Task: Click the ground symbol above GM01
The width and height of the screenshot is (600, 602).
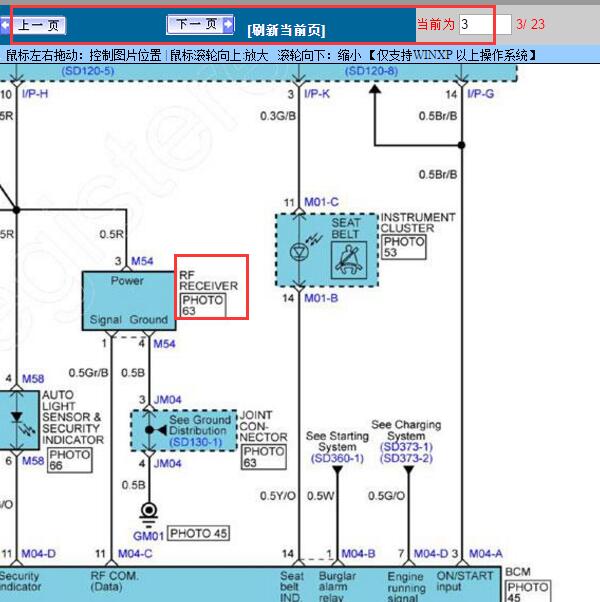Action: click(149, 514)
